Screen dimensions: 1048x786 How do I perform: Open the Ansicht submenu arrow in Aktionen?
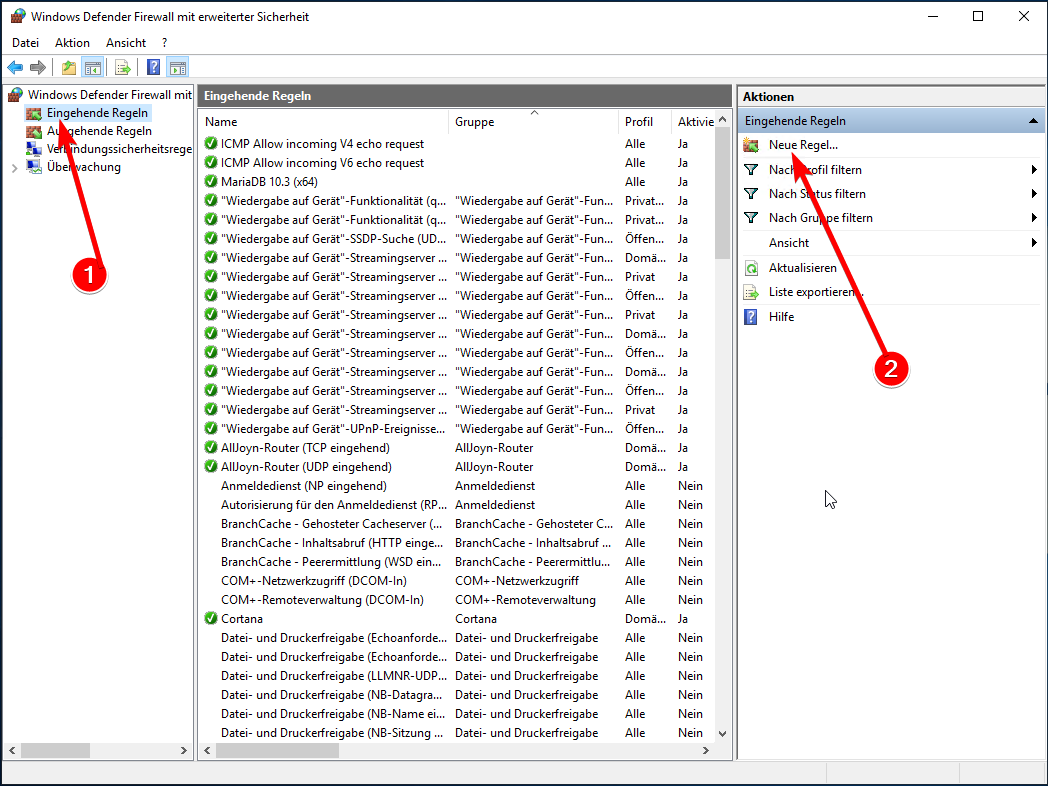[1034, 243]
